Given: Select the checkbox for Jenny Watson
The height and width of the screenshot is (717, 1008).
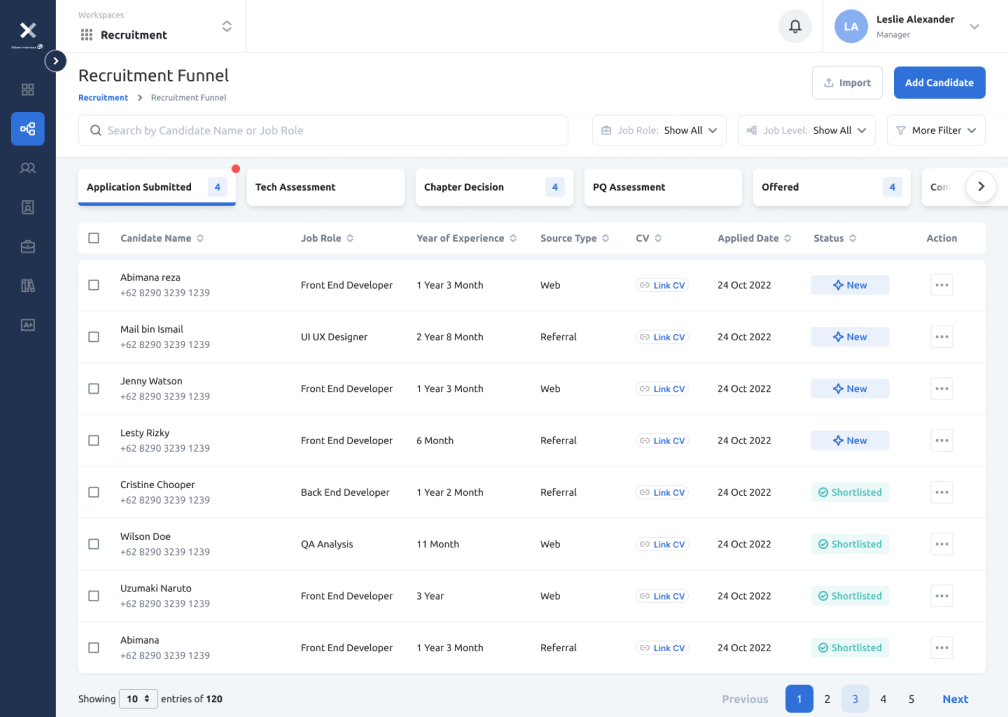Looking at the screenshot, I should pyautogui.click(x=94, y=389).
